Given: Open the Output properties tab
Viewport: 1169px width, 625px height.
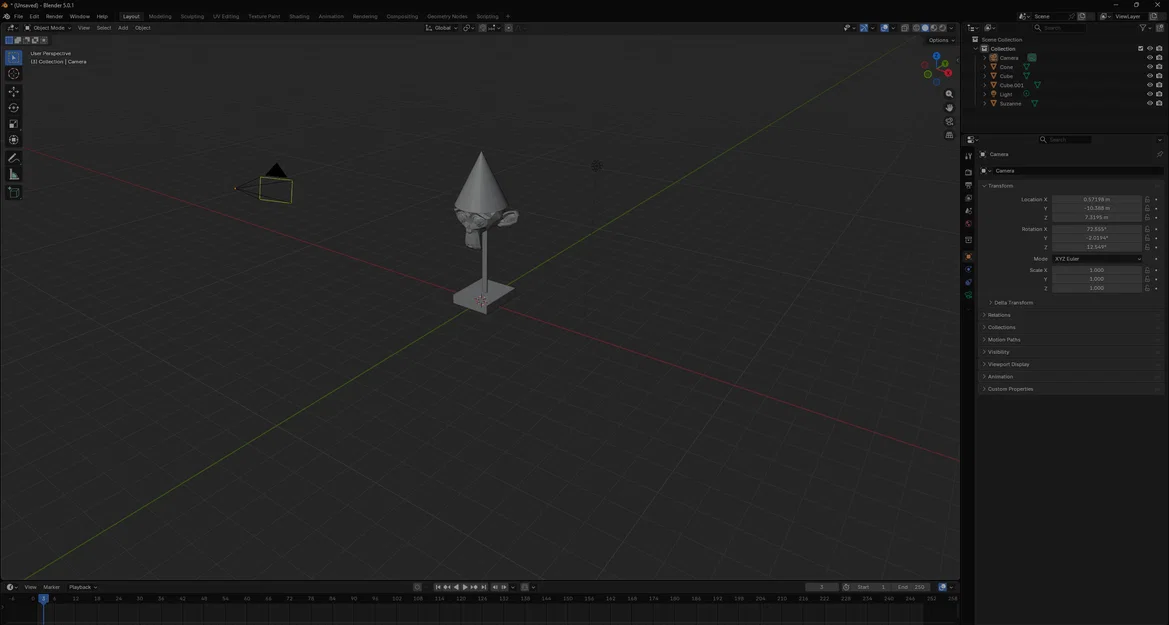Looking at the screenshot, I should (968, 185).
